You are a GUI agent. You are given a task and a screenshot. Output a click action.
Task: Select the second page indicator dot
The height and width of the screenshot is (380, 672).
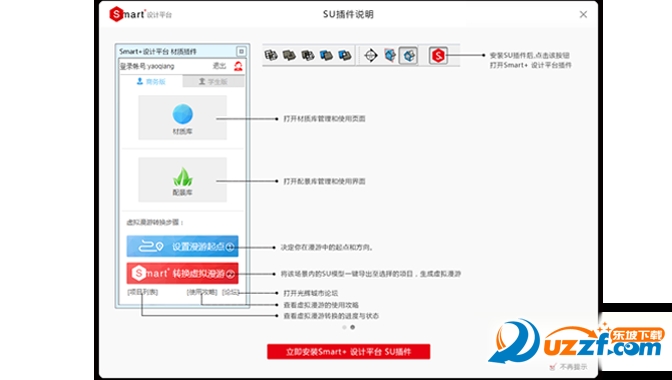point(352,327)
